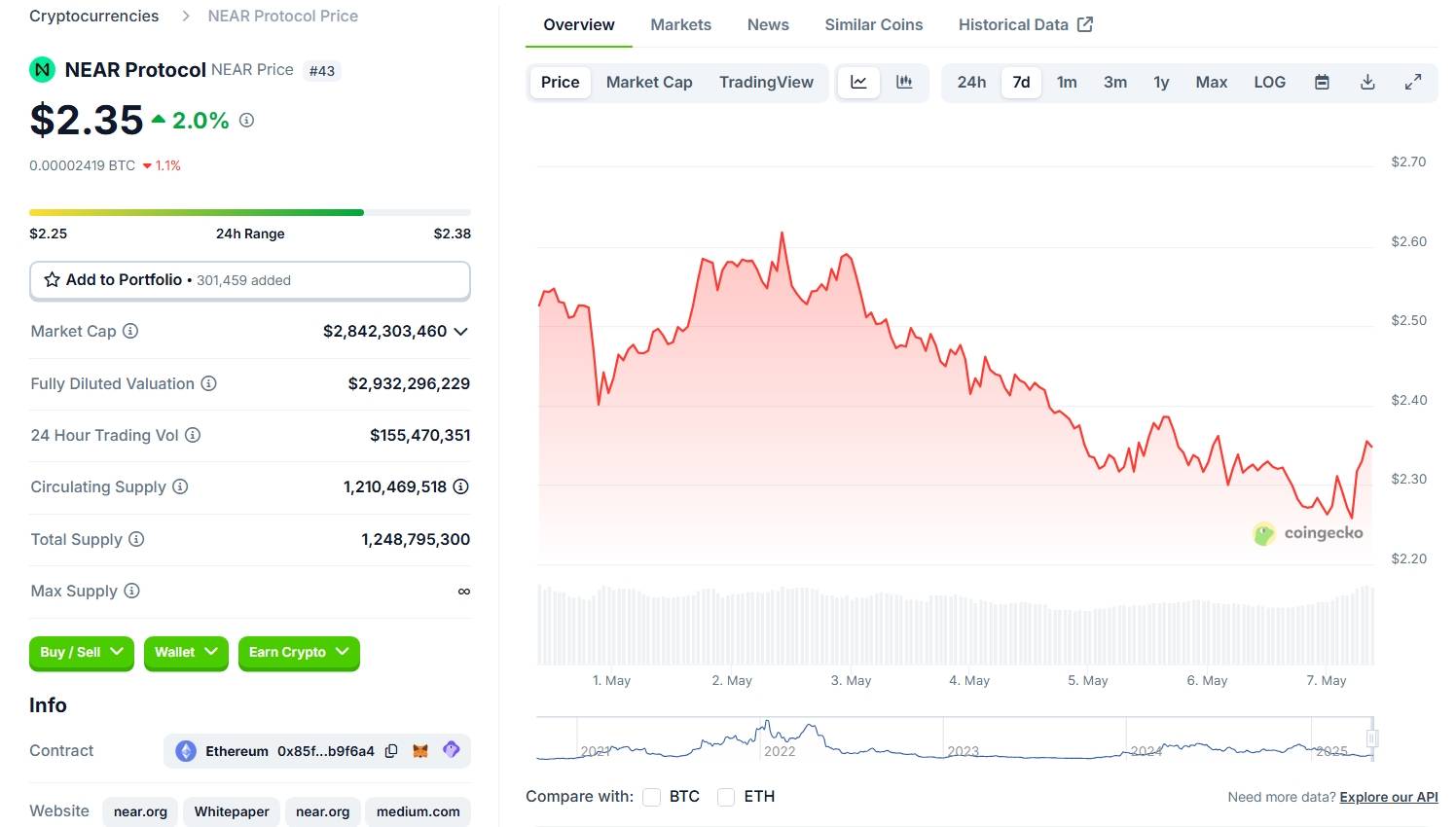This screenshot has width=1456, height=827.
Task: Switch to the Similar Coins tab
Action: tap(874, 24)
